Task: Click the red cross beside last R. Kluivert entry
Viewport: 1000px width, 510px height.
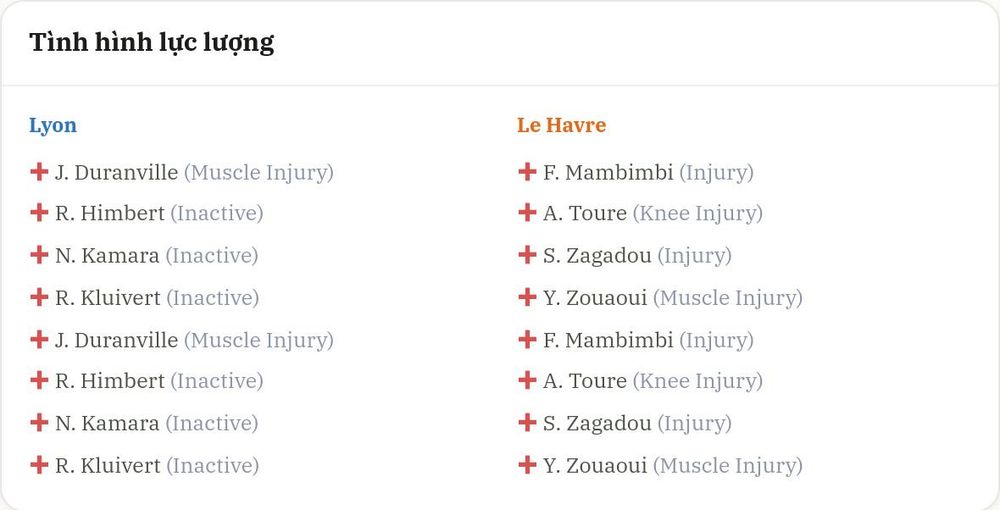Action: pyautogui.click(x=39, y=465)
